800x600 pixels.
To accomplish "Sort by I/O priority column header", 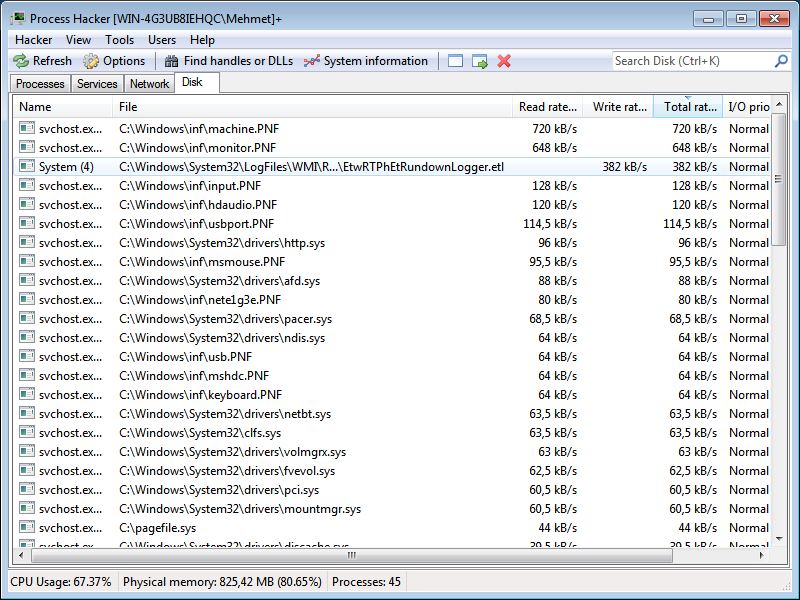I will pos(748,107).
